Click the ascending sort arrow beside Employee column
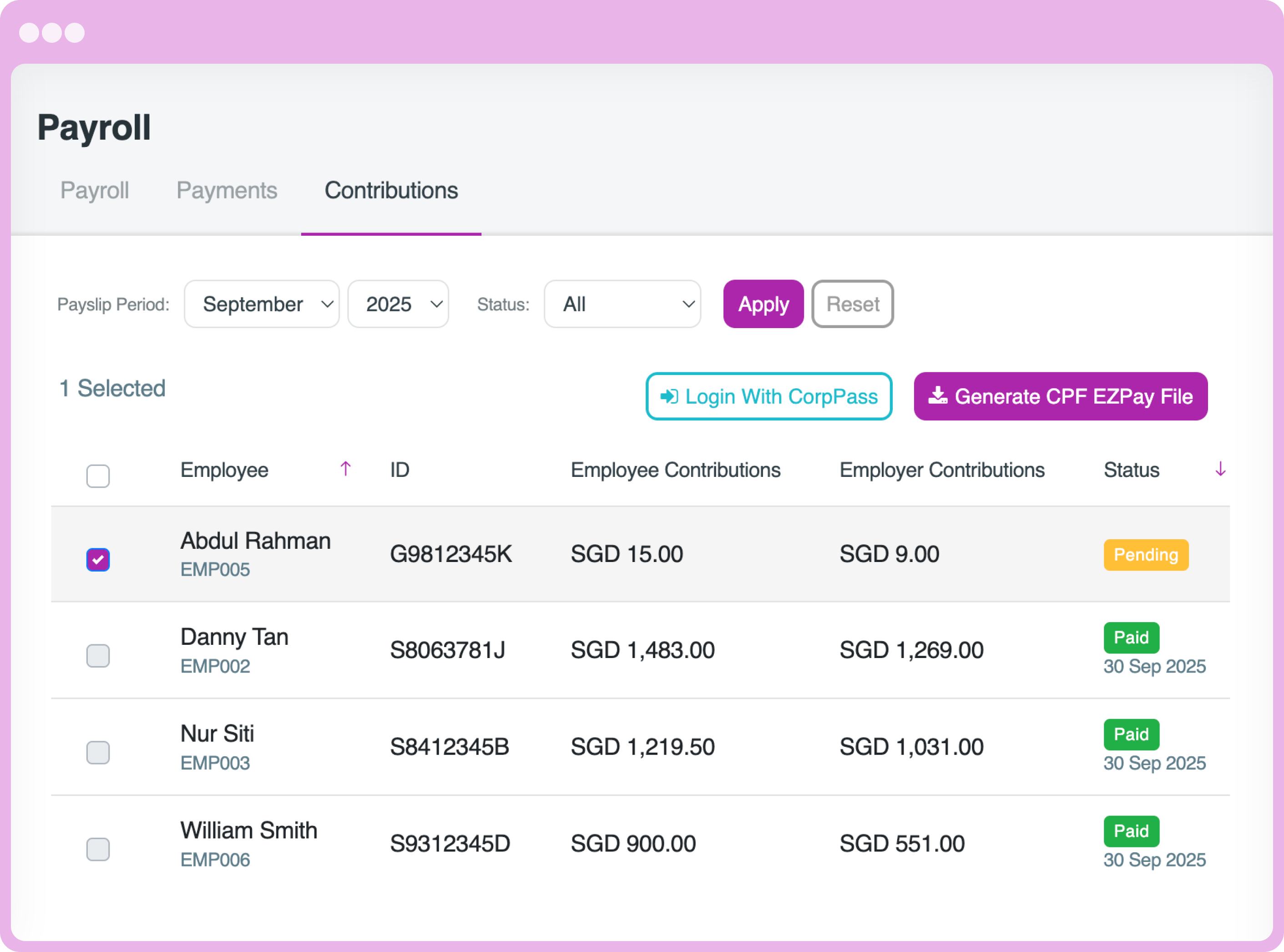 346,469
